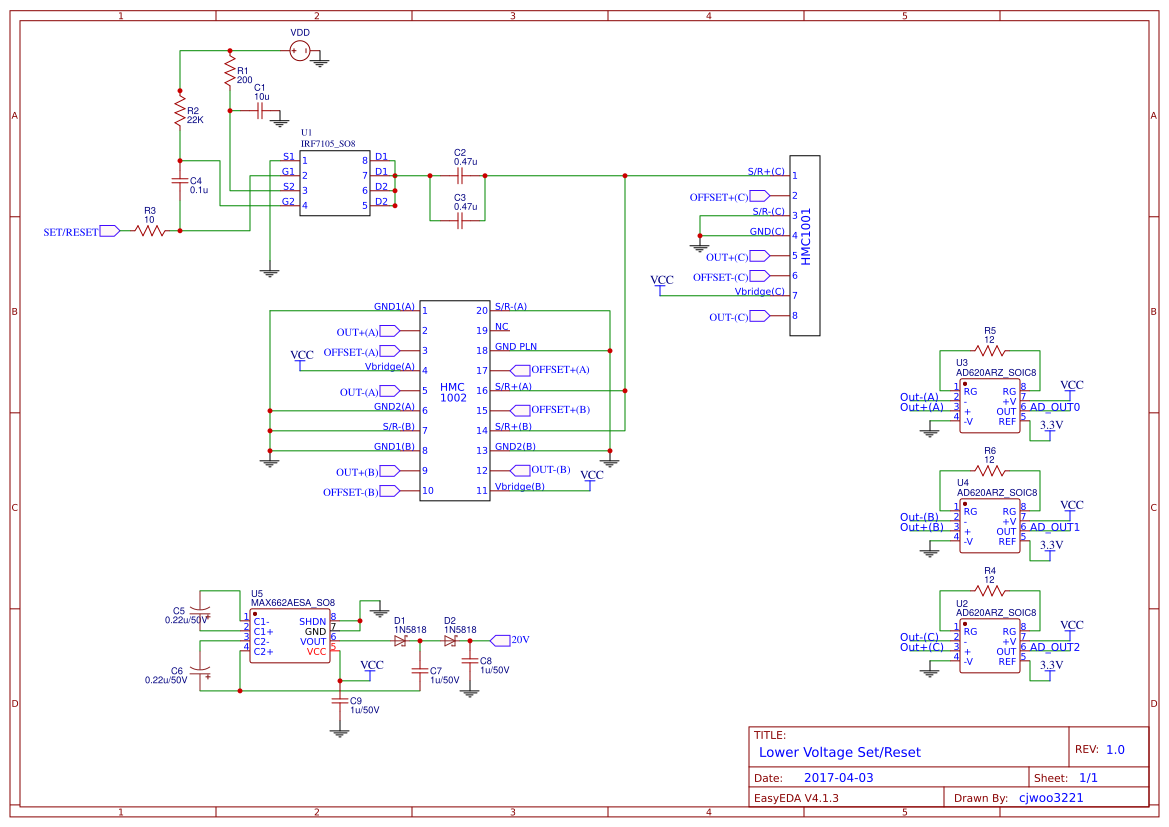
Task: Click the cjwoo3221 drawn-by text
Action: 1051,797
